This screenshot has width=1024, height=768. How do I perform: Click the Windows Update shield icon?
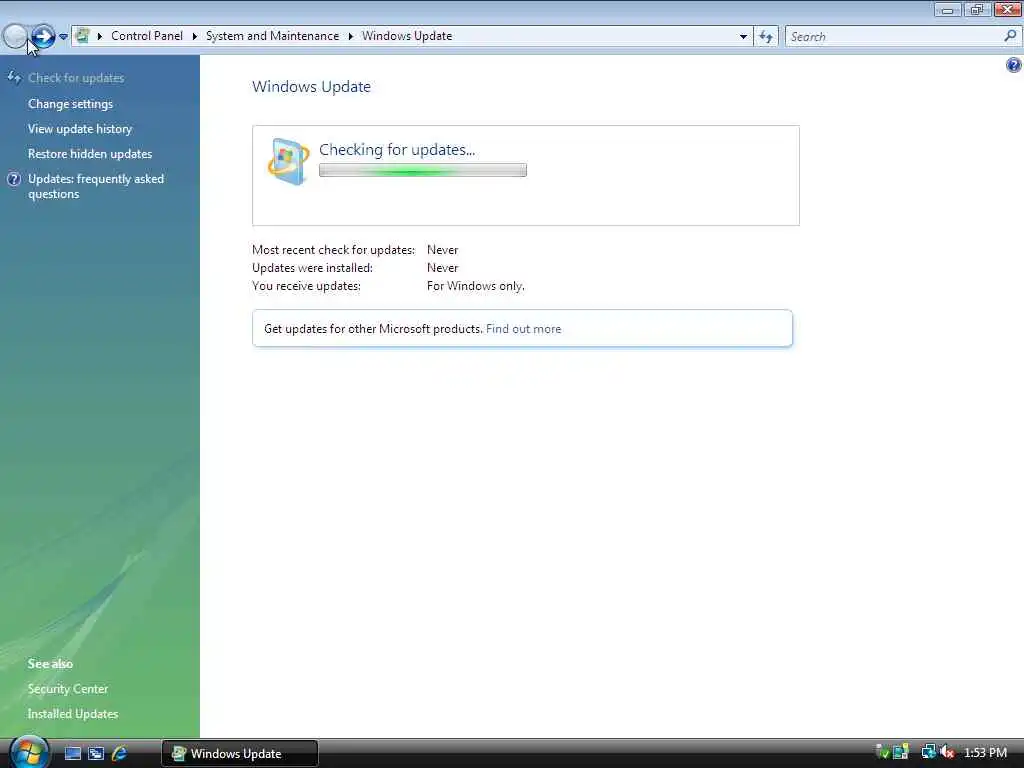[x=288, y=161]
